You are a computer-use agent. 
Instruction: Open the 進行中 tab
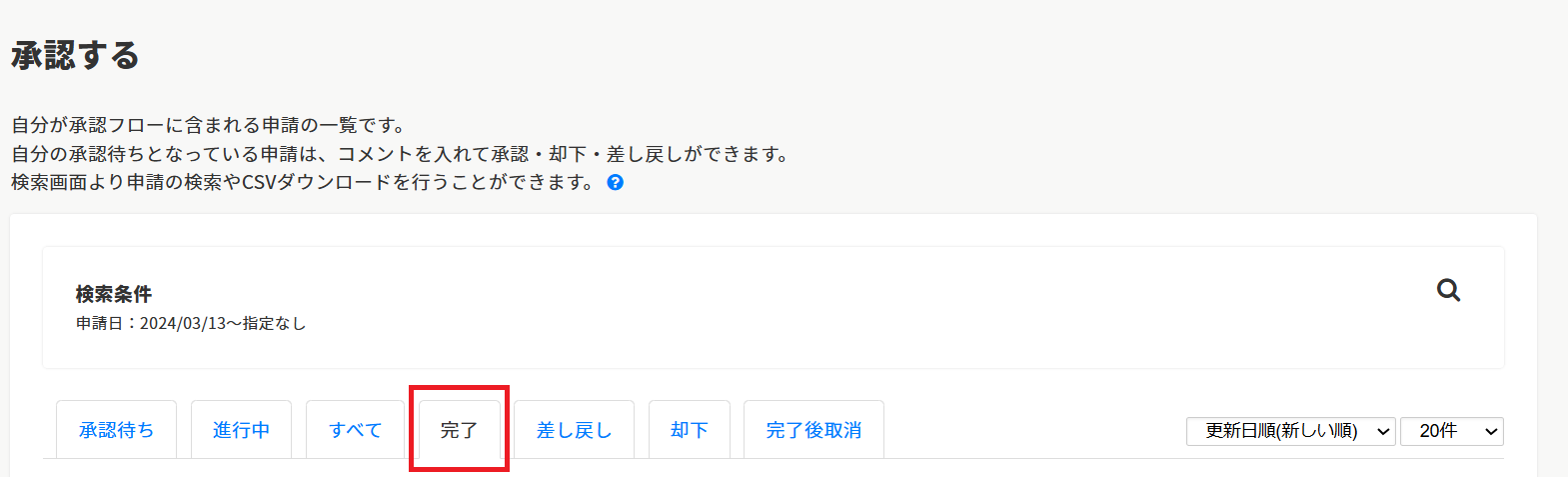pos(241,430)
